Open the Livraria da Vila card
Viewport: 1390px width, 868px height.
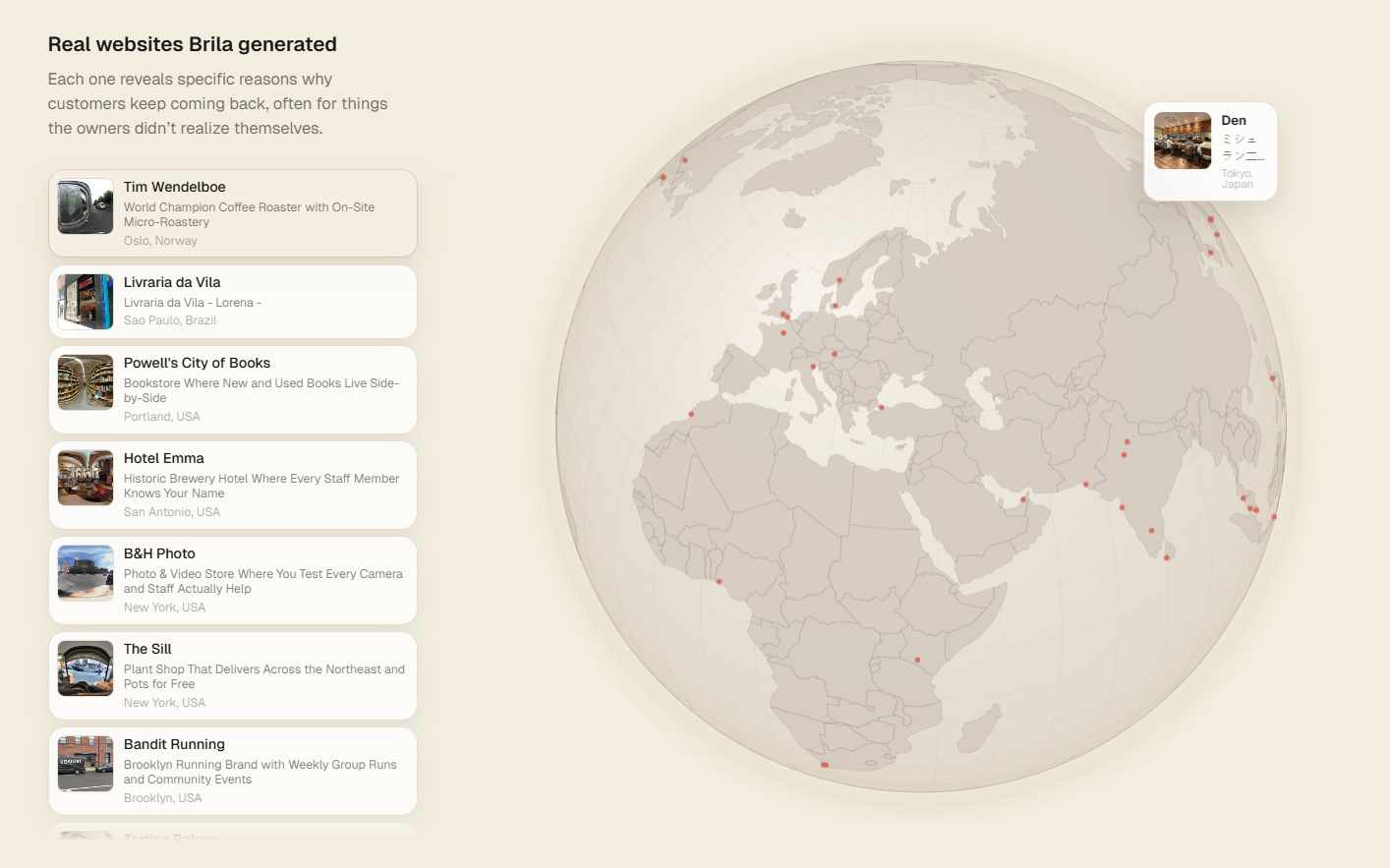point(233,302)
